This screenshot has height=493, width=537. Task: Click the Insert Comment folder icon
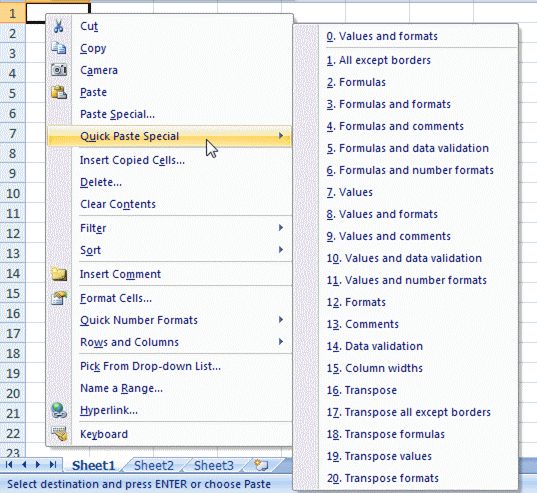coord(59,274)
